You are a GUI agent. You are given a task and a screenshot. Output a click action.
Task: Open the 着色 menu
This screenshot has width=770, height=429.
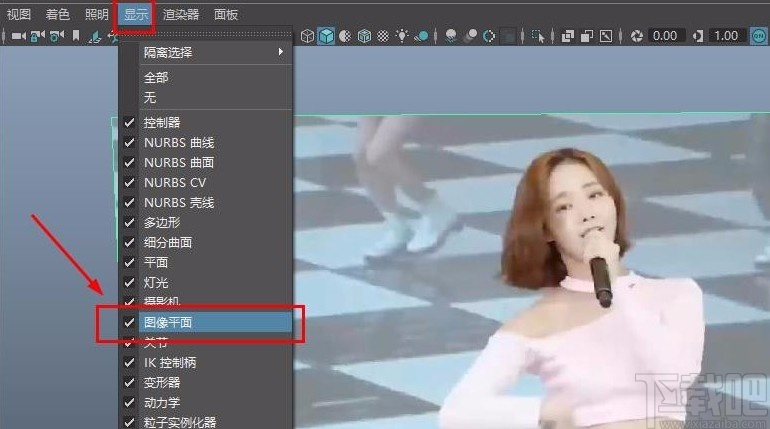[57, 14]
